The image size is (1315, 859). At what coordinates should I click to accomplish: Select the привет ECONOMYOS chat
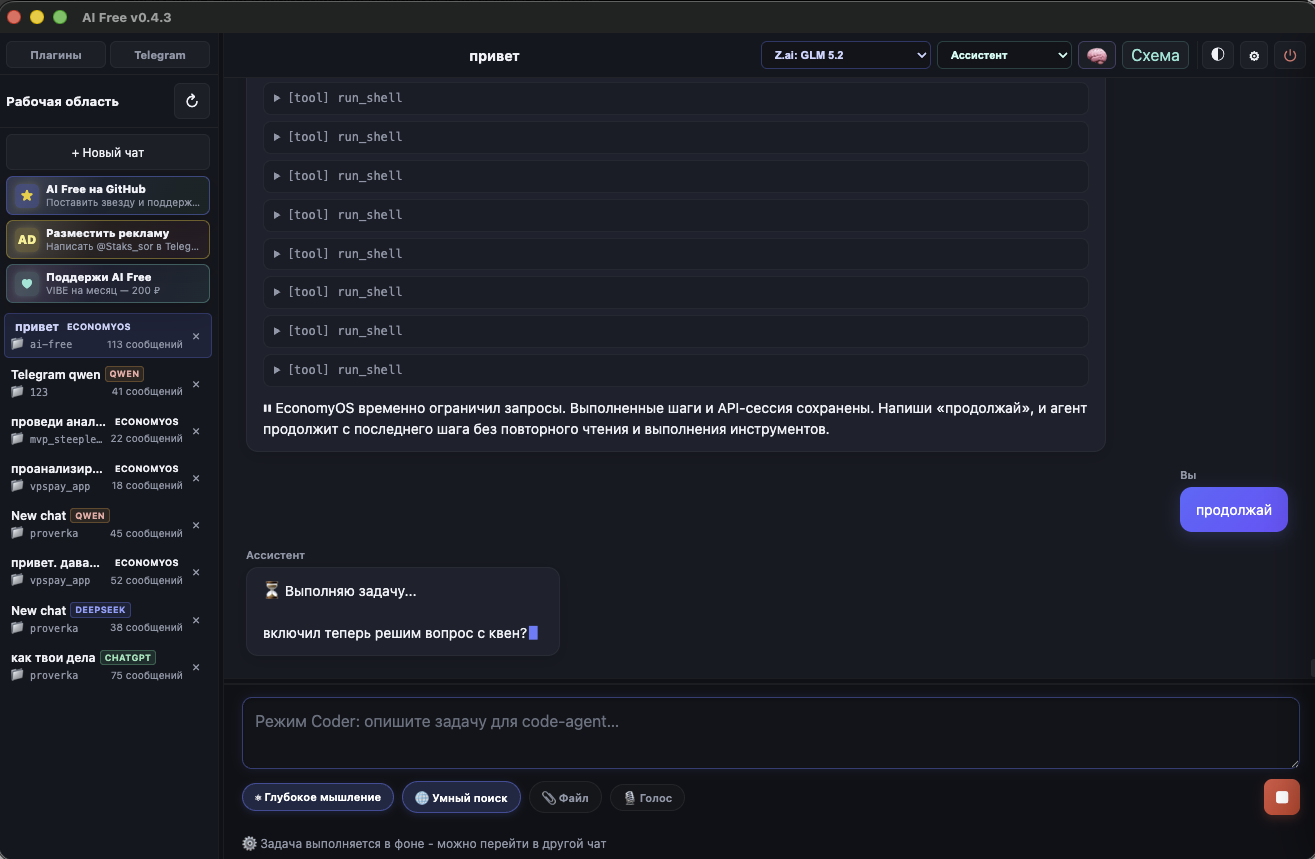tap(108, 335)
